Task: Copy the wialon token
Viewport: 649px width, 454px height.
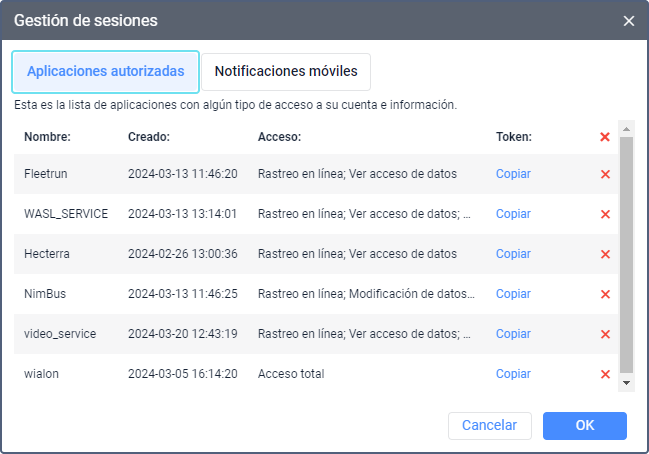Action: [513, 374]
